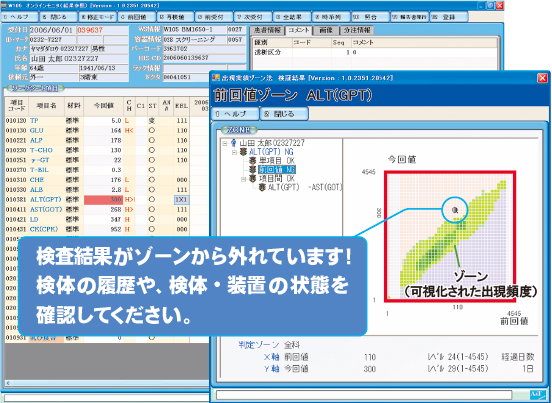Click the A&T logo in the status bar
The image size is (552, 403).
coord(538,395)
